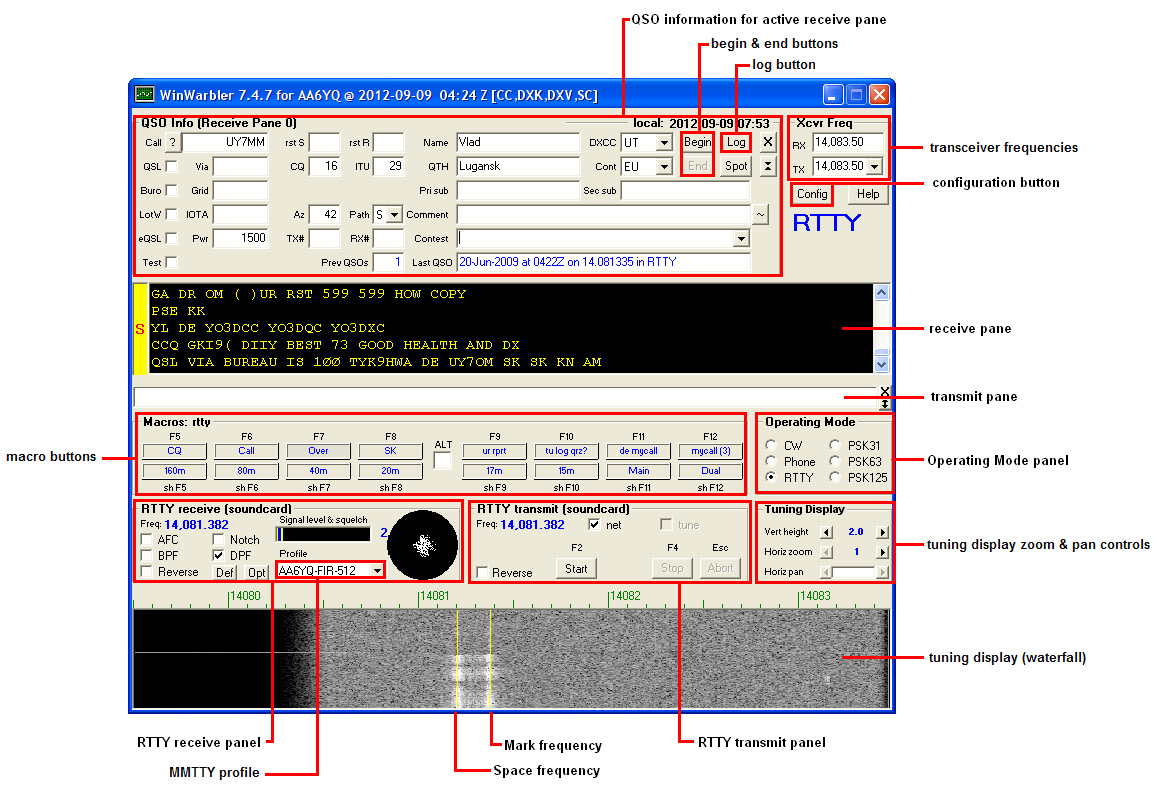Toggle the eQSL checkbox
Screen dimensions: 1163x794
pyautogui.click(x=171, y=238)
